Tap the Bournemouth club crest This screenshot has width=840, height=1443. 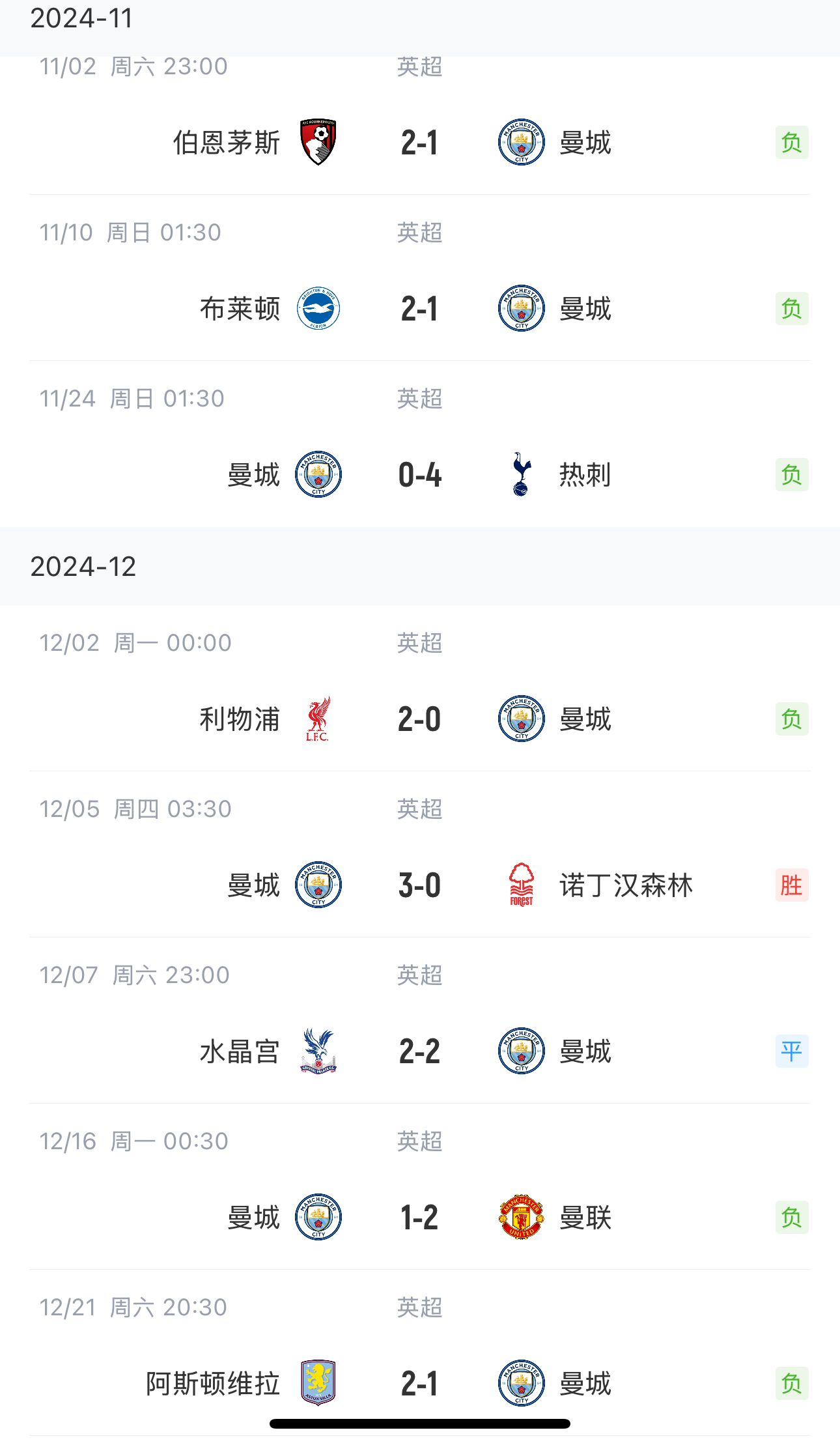(318, 142)
